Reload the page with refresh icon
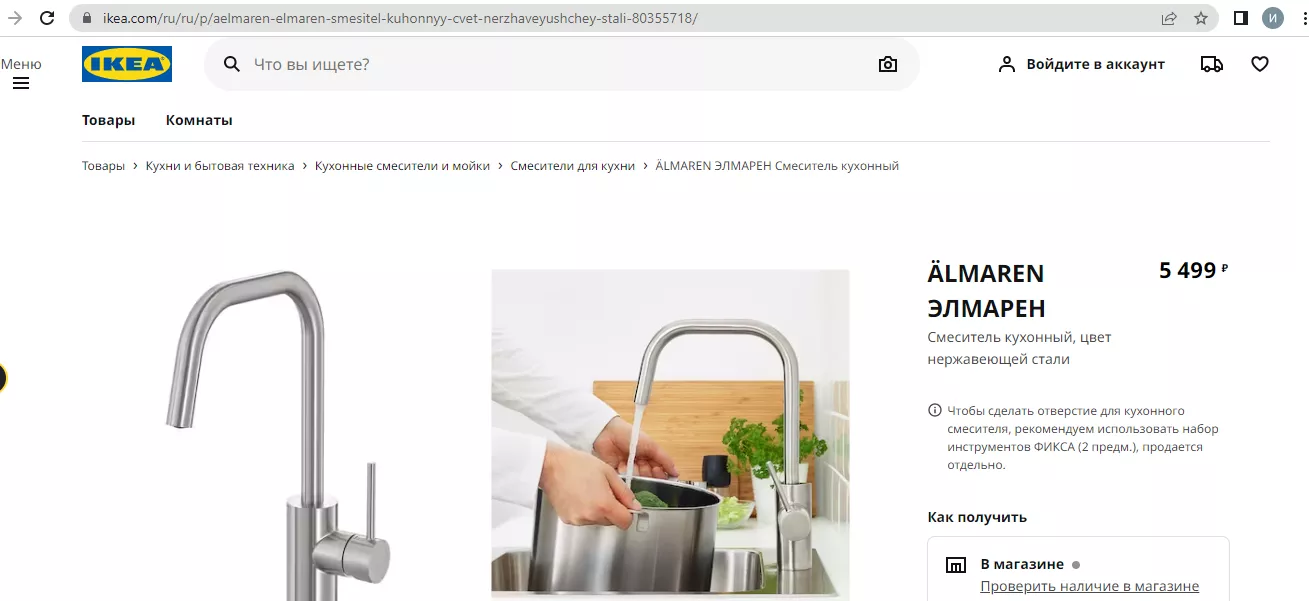Screen dimensions: 1309x601 pos(47,18)
